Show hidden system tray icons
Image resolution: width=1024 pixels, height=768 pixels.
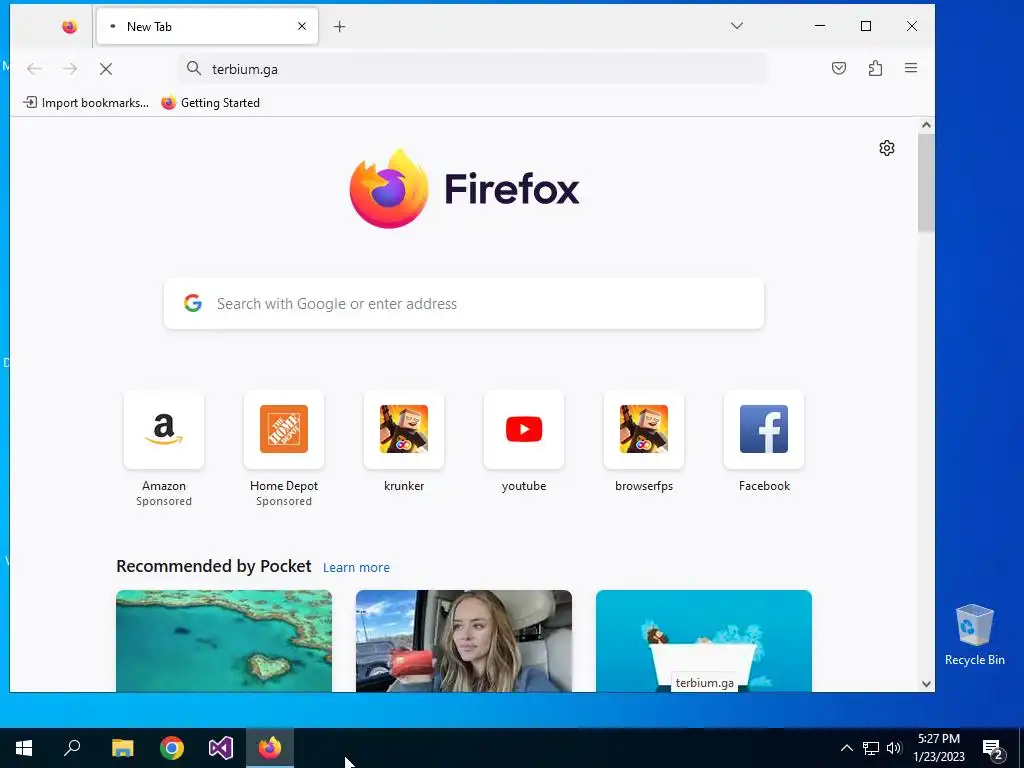(x=846, y=748)
